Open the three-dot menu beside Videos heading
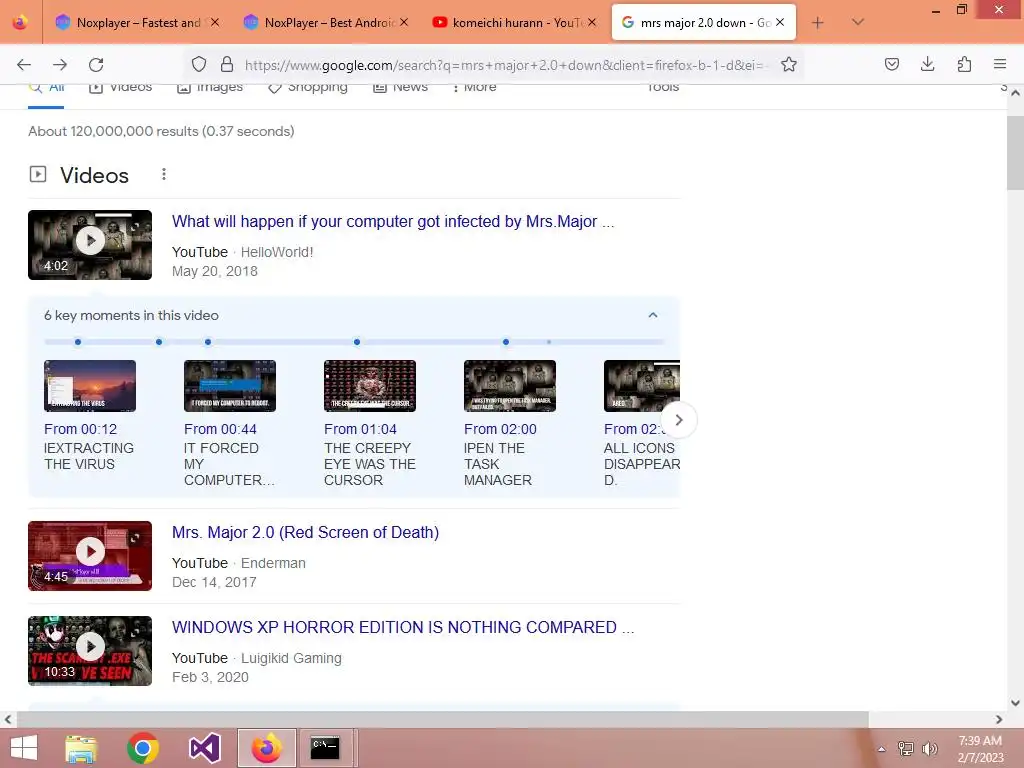The width and height of the screenshot is (1024, 768). tap(164, 174)
